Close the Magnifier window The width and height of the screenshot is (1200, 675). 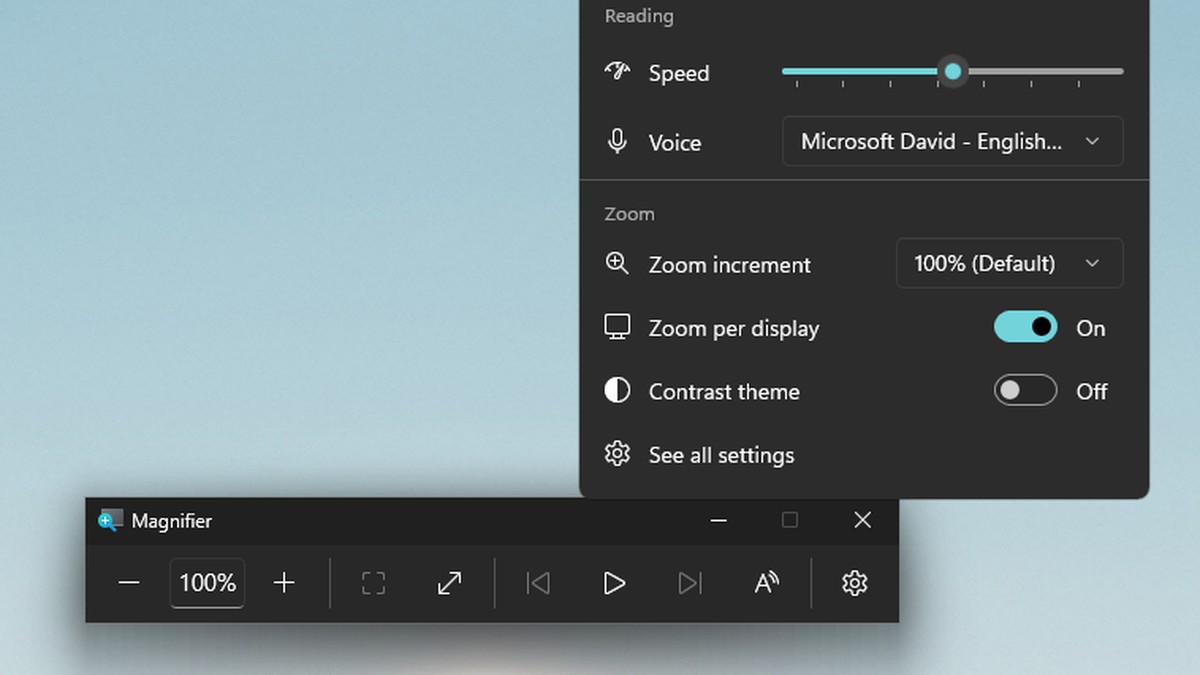coord(862,520)
